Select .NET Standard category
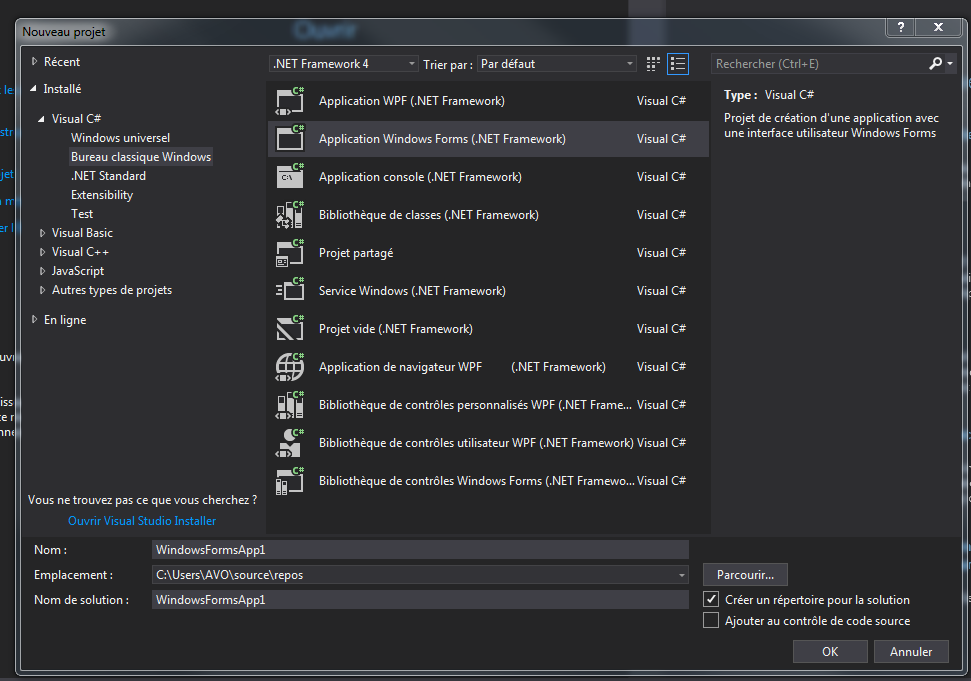Screen dimensions: 971x681 [108, 176]
